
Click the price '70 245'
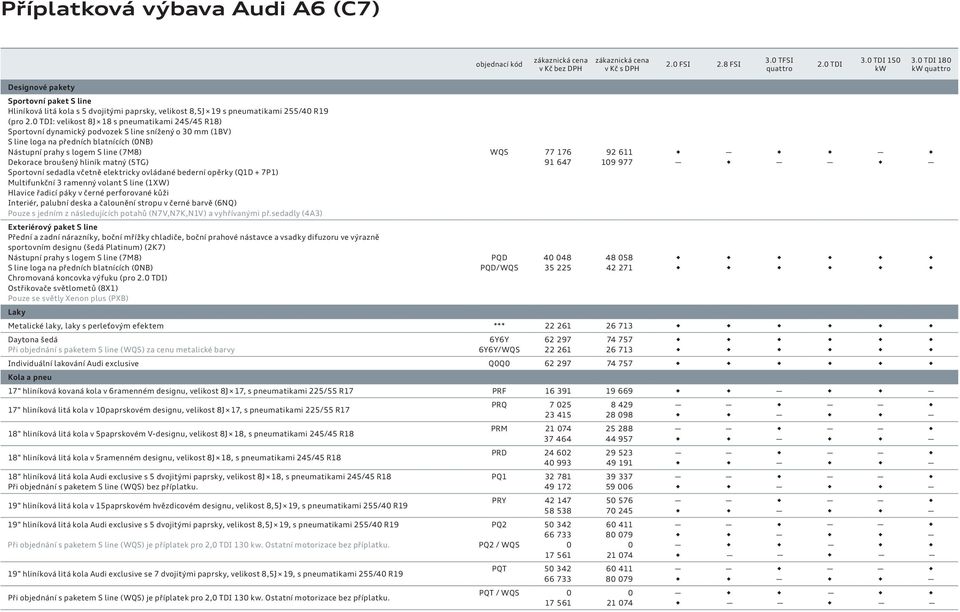(619, 511)
